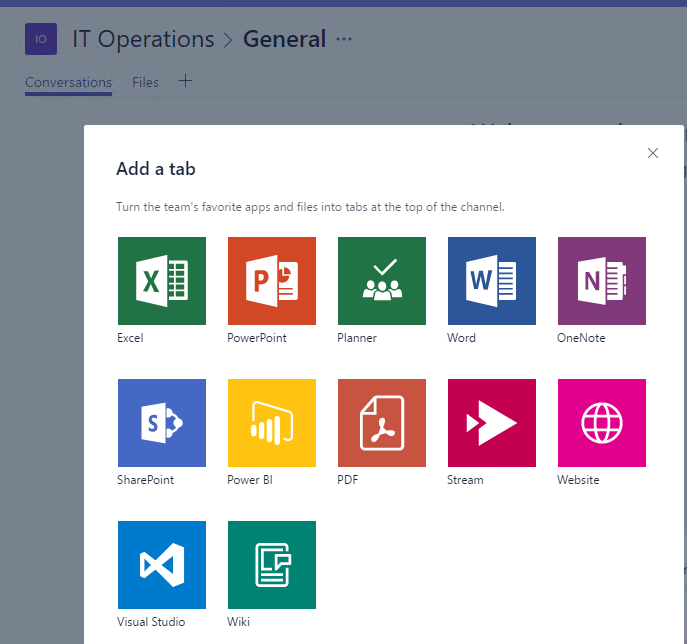Open the OneNote tab option

602,281
